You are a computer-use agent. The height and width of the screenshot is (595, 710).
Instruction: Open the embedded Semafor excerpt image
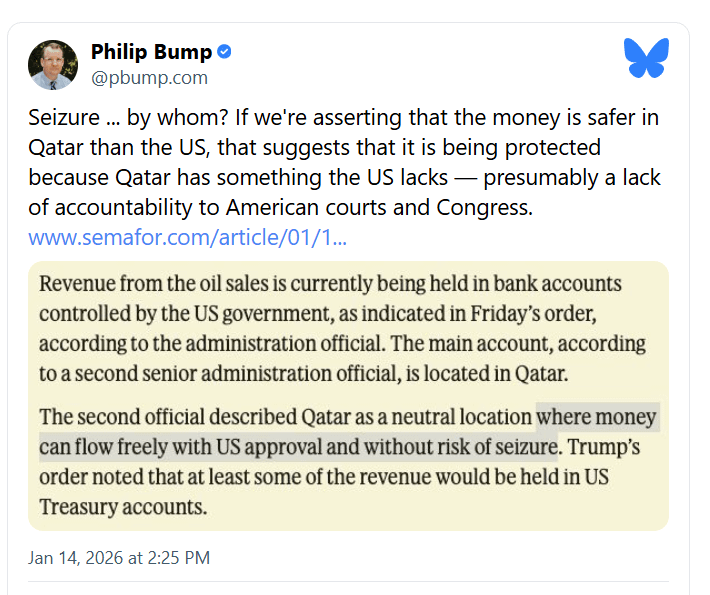(348, 395)
